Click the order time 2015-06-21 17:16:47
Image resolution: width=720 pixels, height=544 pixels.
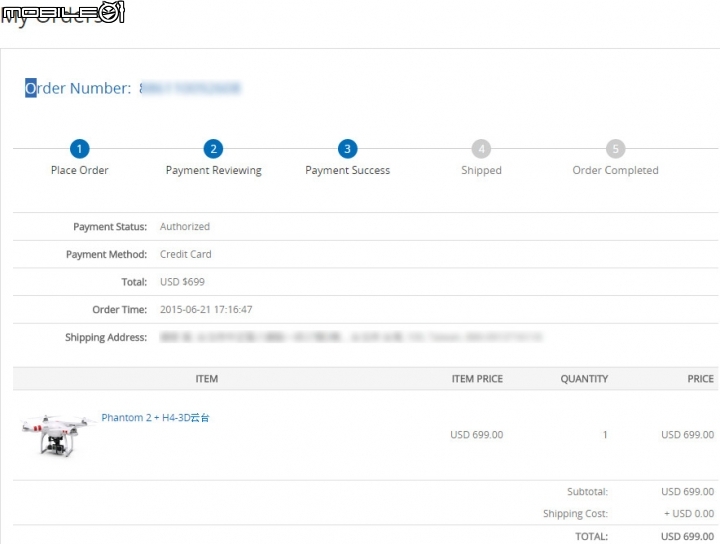[x=206, y=309]
